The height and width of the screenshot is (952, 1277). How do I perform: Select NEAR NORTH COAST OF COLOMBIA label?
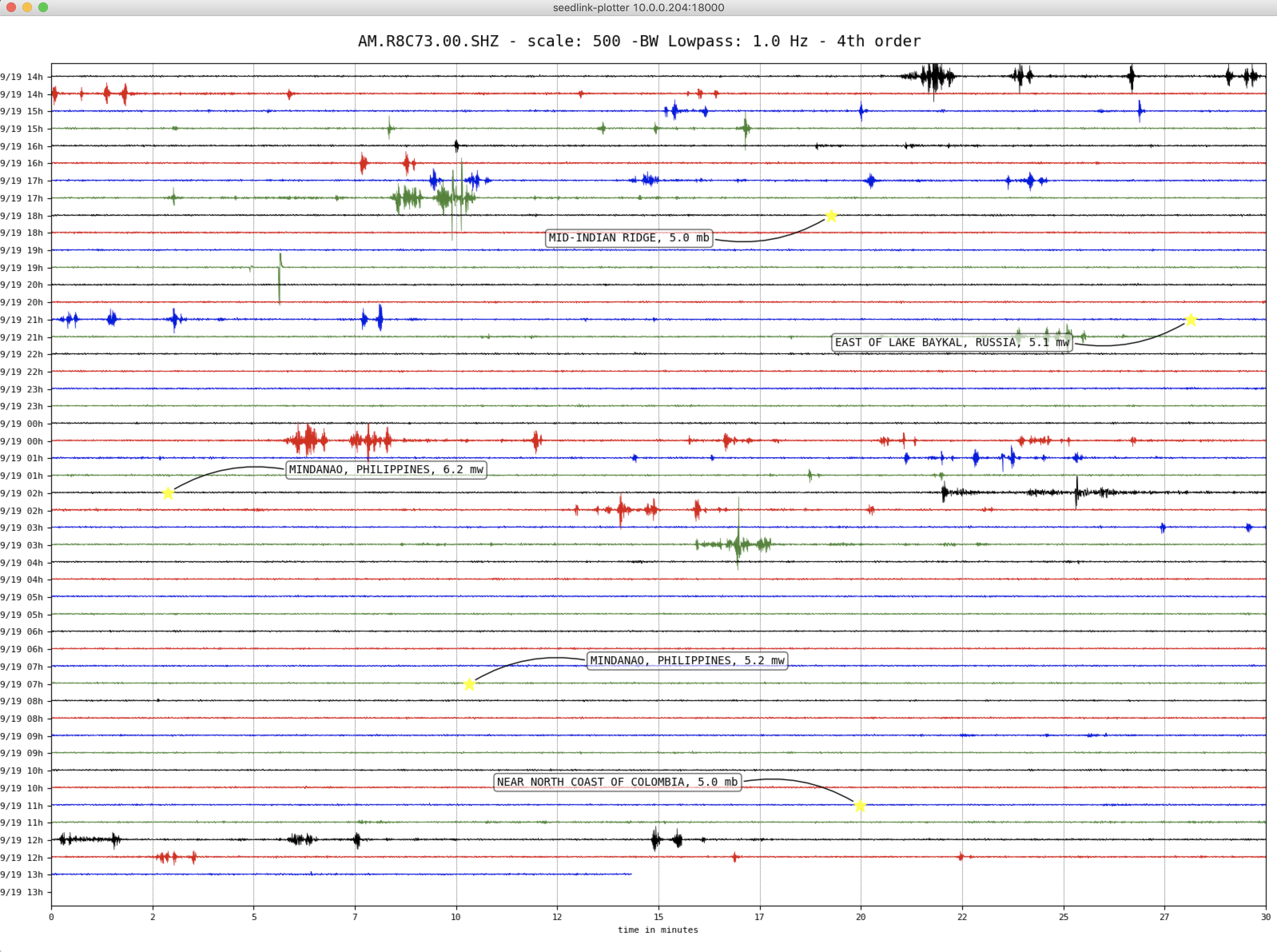pyautogui.click(x=617, y=782)
